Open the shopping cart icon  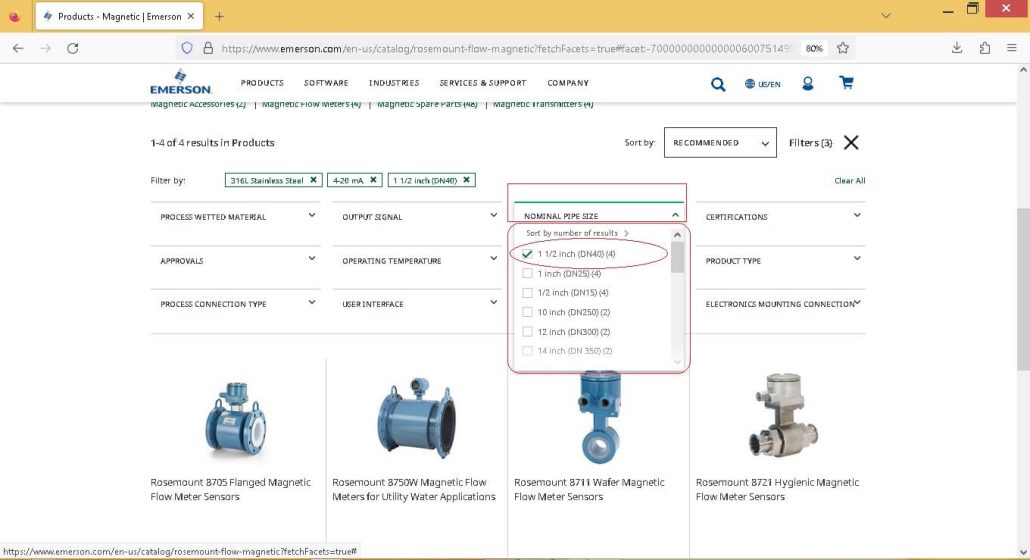coord(846,83)
